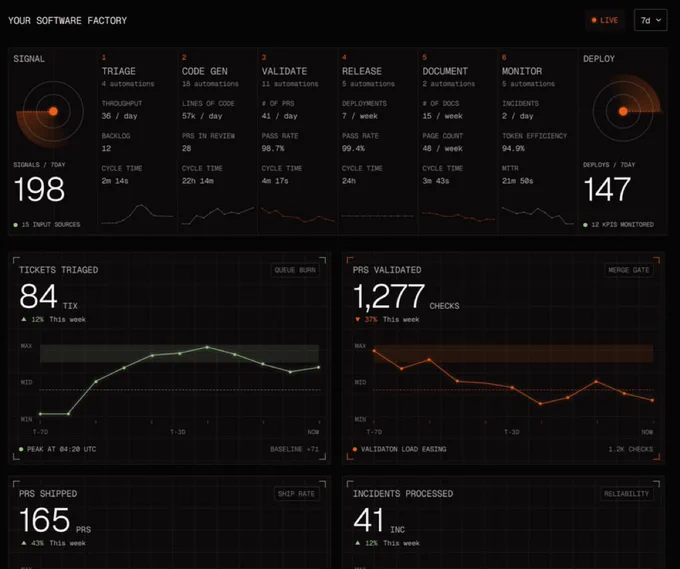Click the green dot beside 12 KPIS MONITORED

pyautogui.click(x=585, y=225)
